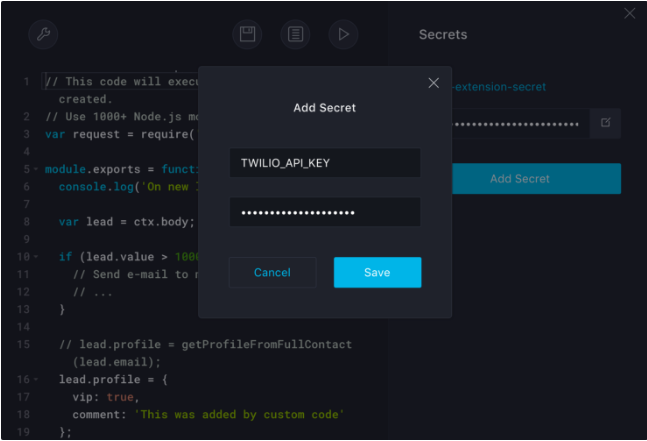
Task: Edit the extension-secret value icon
Action: coord(605,123)
